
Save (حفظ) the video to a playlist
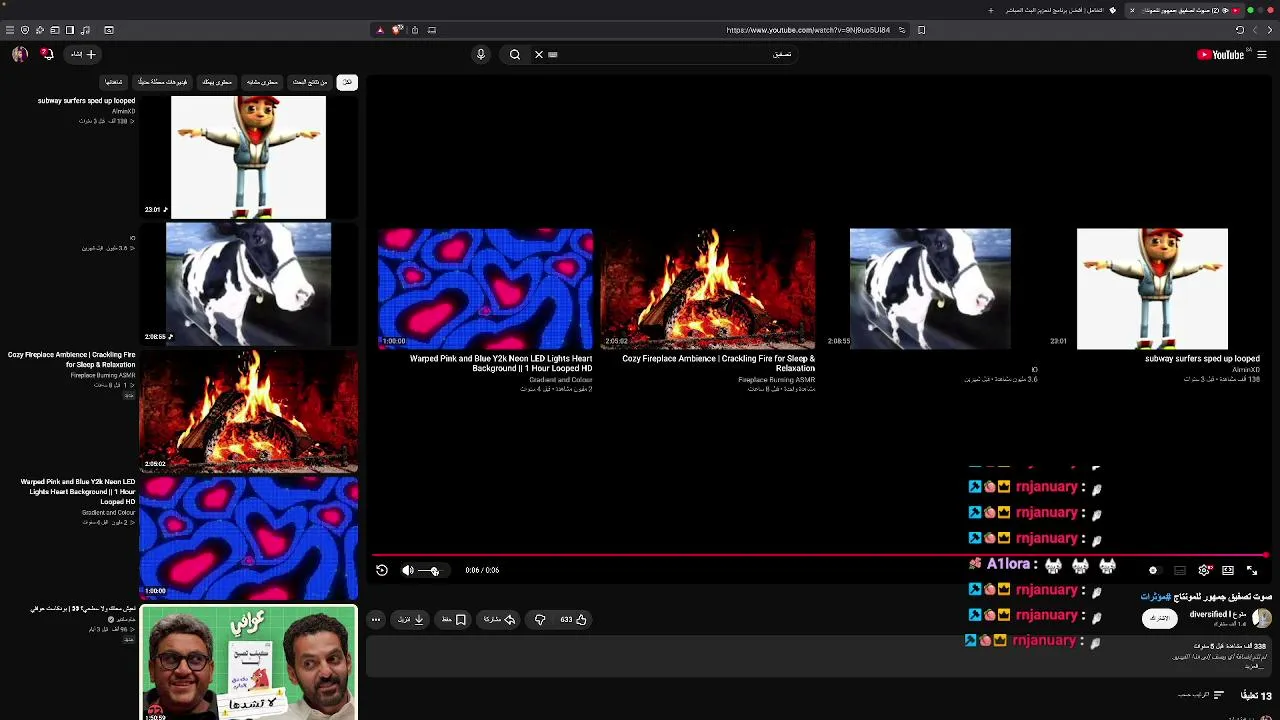454,619
